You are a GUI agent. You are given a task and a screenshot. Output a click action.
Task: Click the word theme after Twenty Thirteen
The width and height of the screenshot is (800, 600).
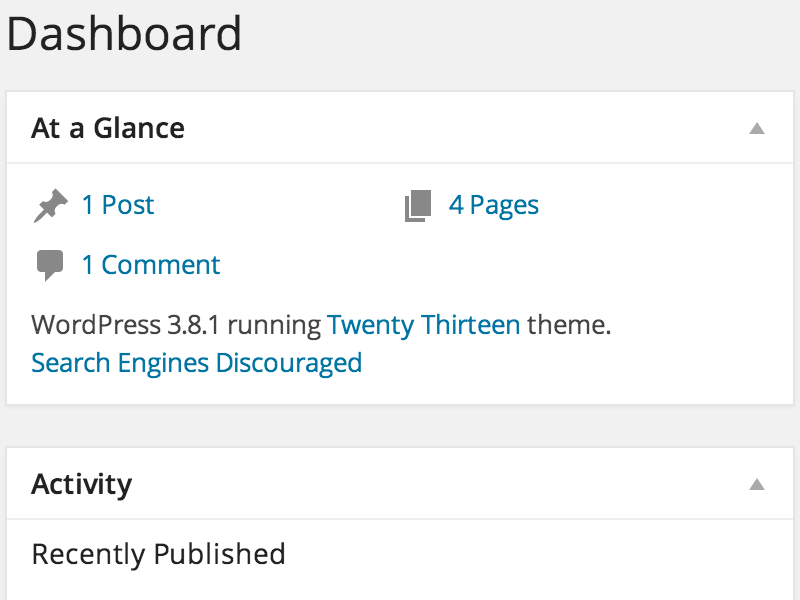(568, 325)
